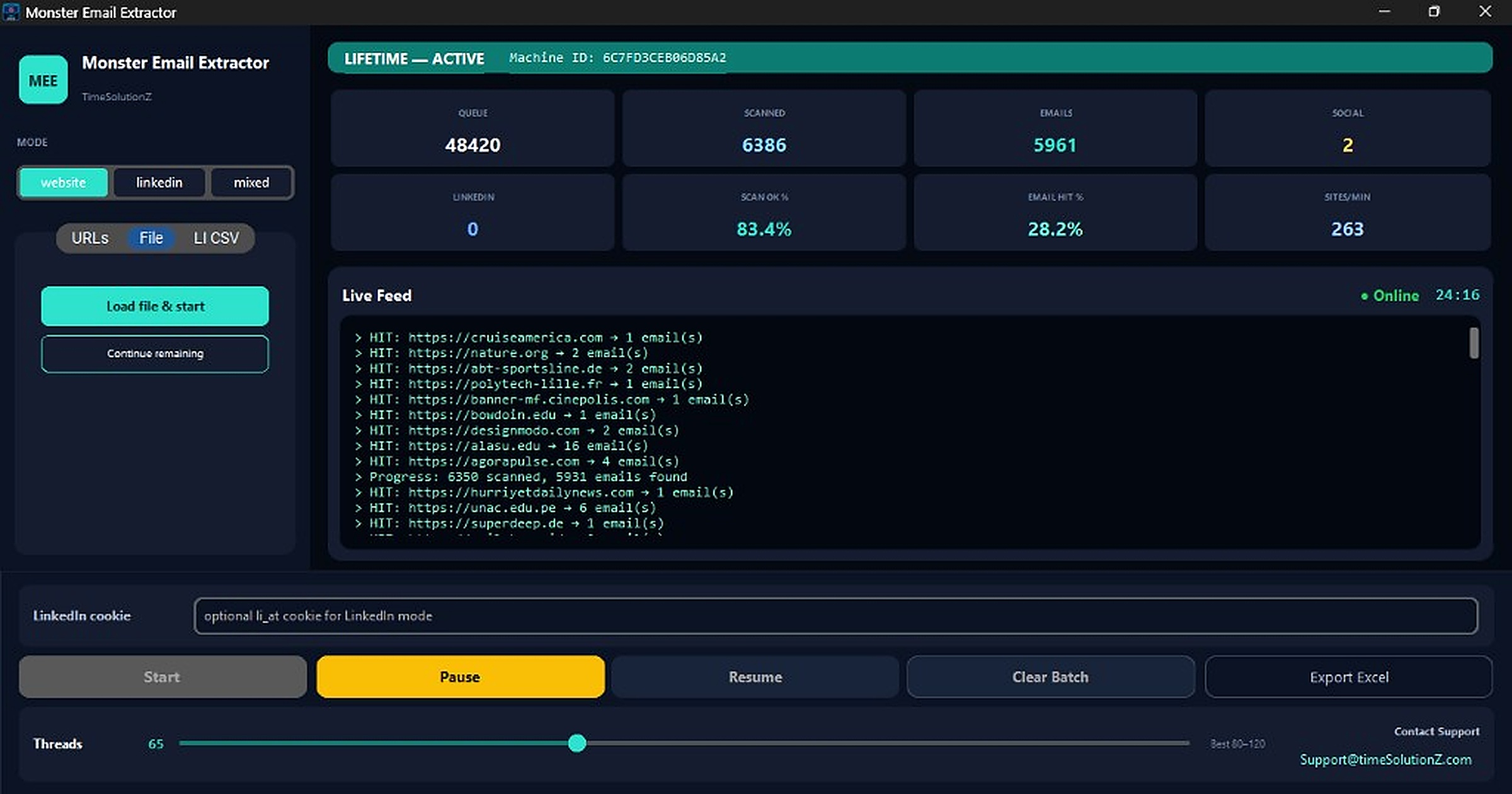This screenshot has width=1512, height=794.
Task: Click the alasu.edu 16 emails log line
Action: tap(501, 446)
